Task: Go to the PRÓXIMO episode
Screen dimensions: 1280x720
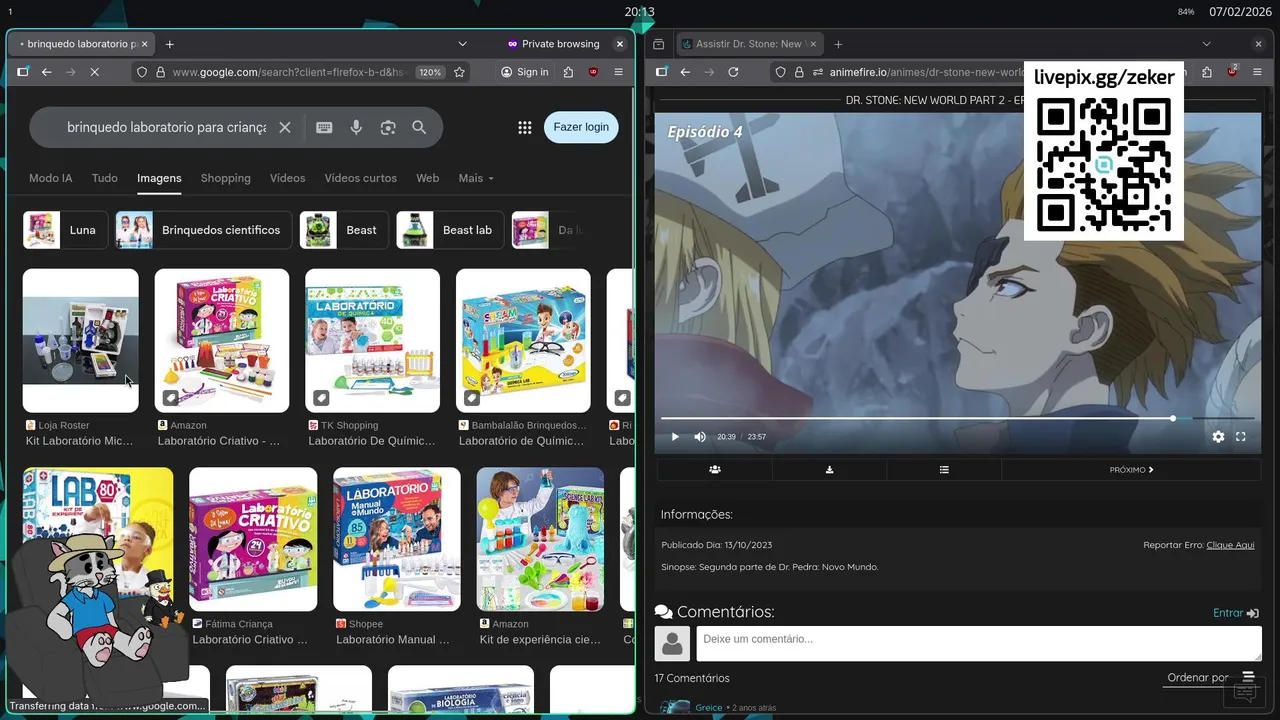Action: [x=1131, y=469]
